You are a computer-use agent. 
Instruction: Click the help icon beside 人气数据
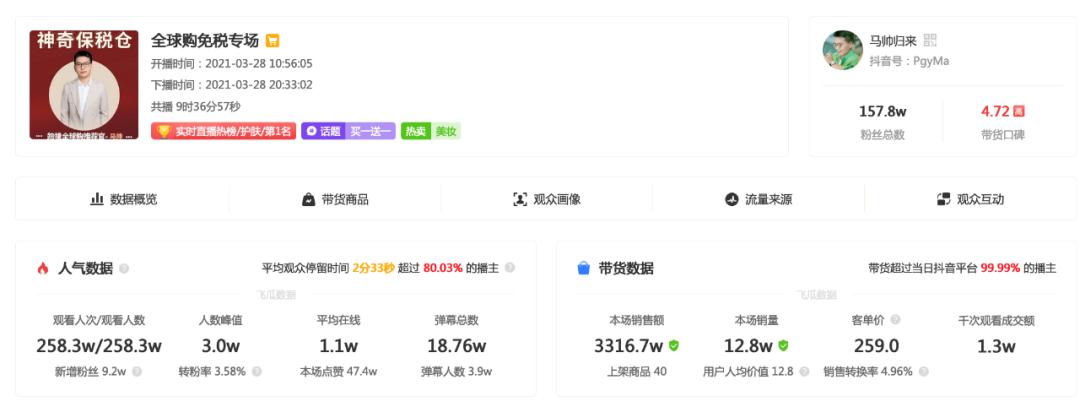124,269
